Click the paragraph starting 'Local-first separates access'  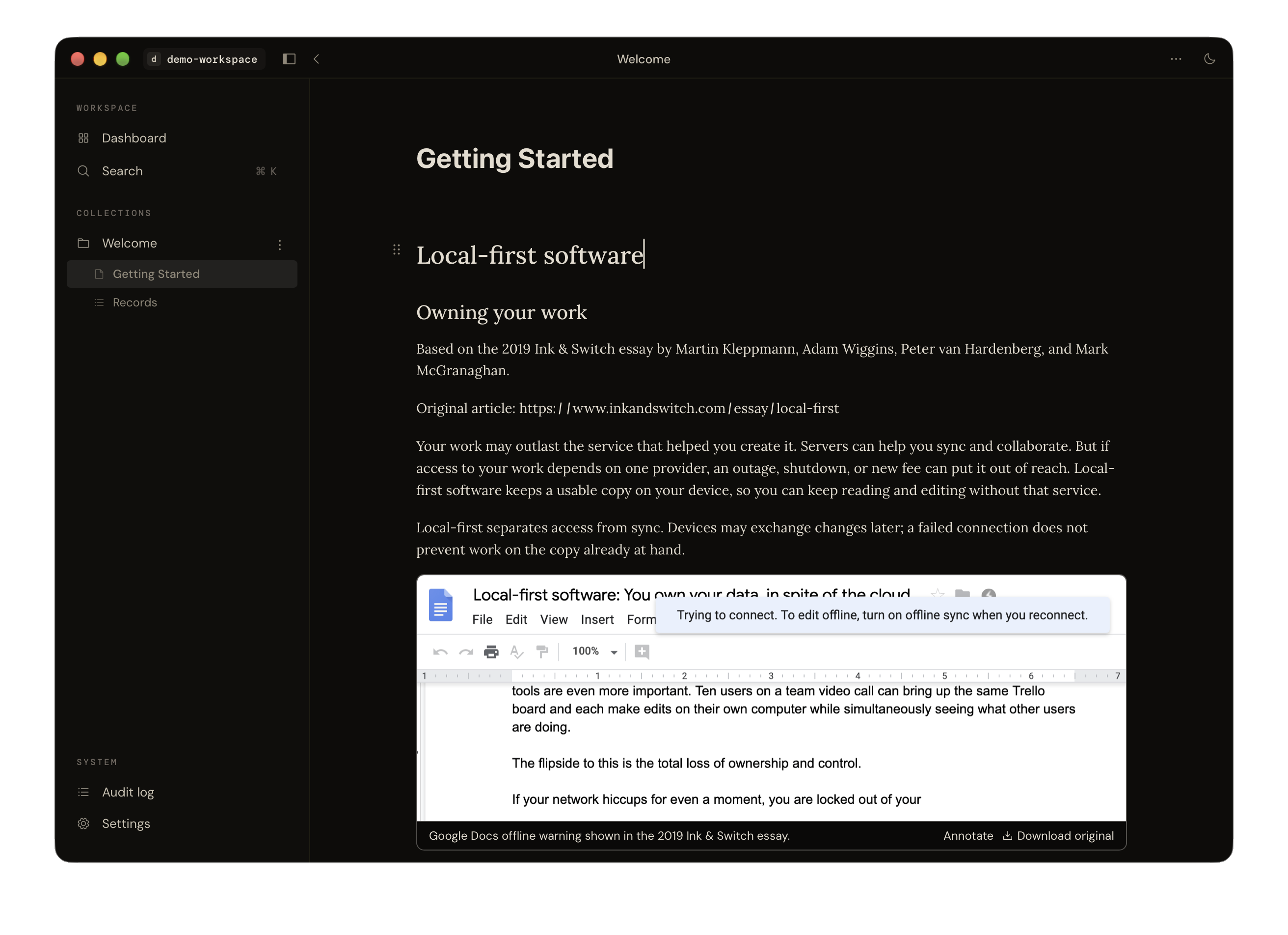[752, 539]
